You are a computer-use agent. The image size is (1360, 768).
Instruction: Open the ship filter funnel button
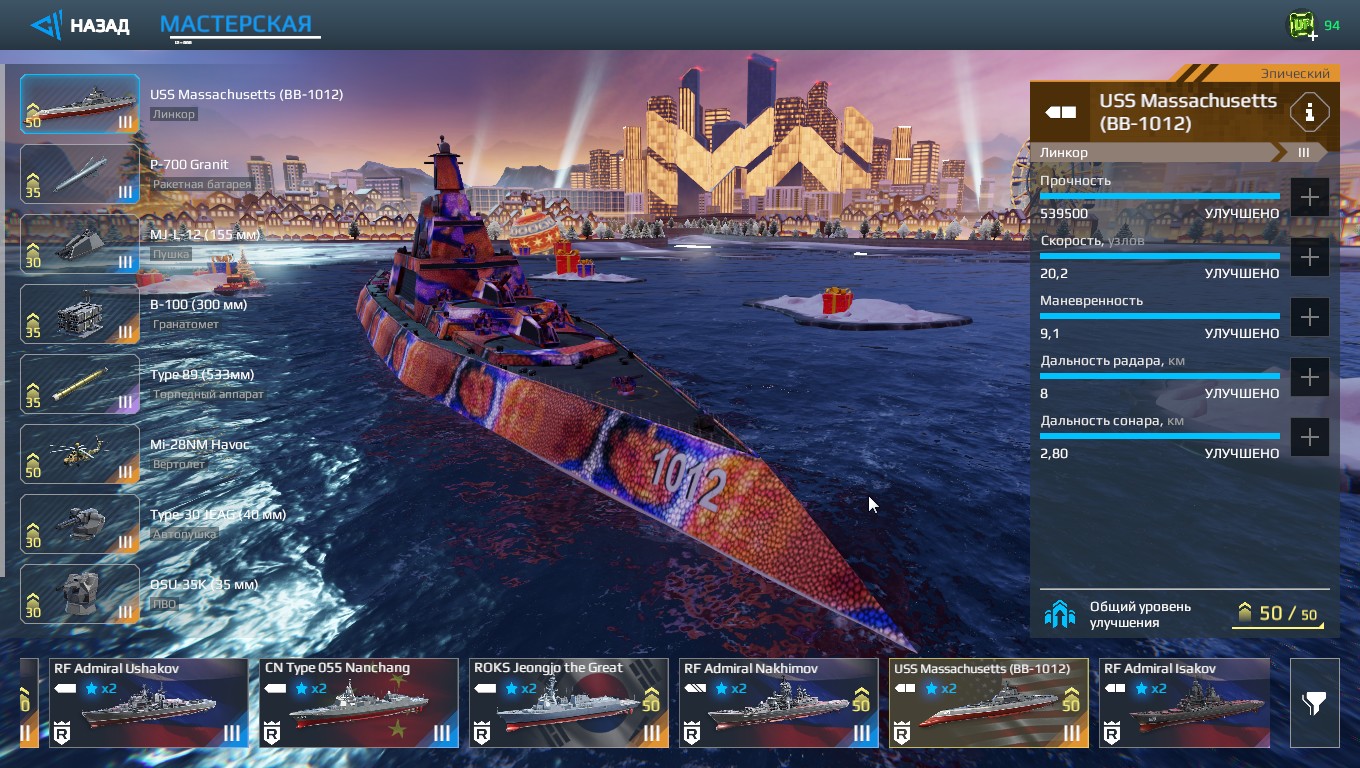pyautogui.click(x=1314, y=703)
